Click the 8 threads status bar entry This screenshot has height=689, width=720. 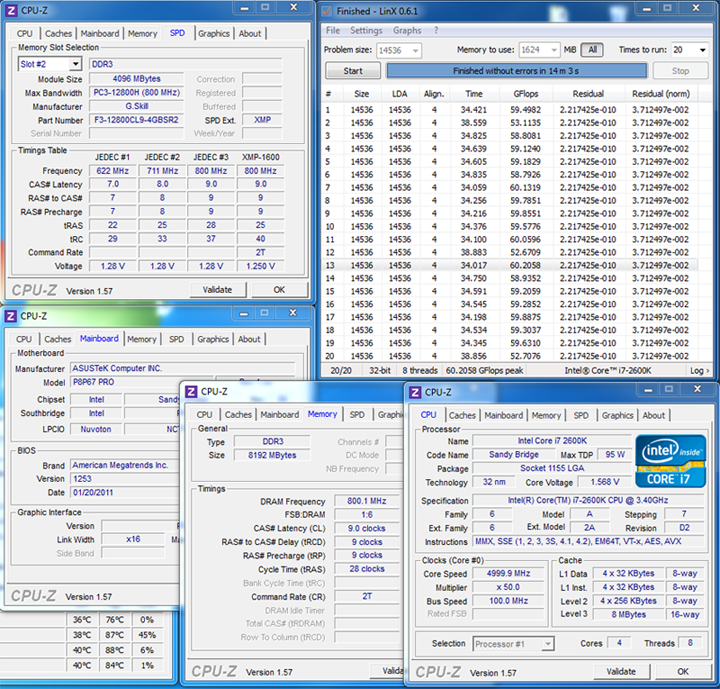click(x=420, y=370)
